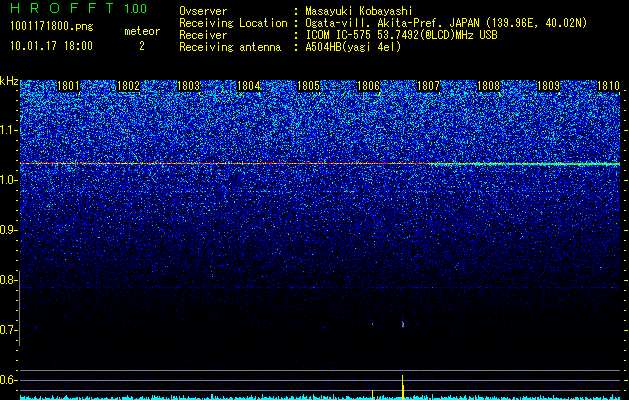Viewport: 629px width, 400px height.
Task: Click the 1803 time marker
Action: pos(189,86)
